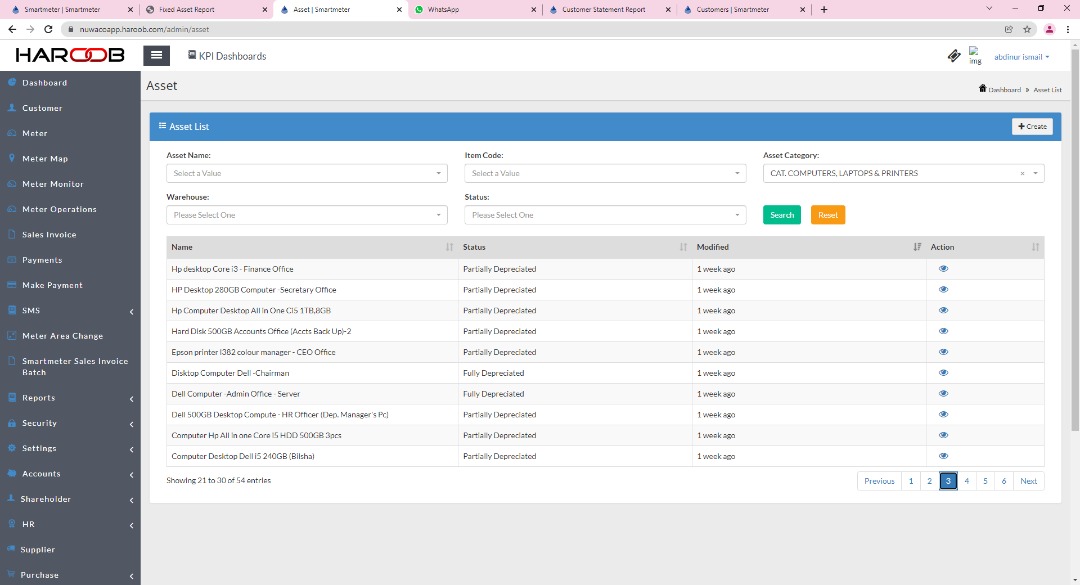
Task: Open abdinur ismail user menu
Action: click(x=1021, y=57)
